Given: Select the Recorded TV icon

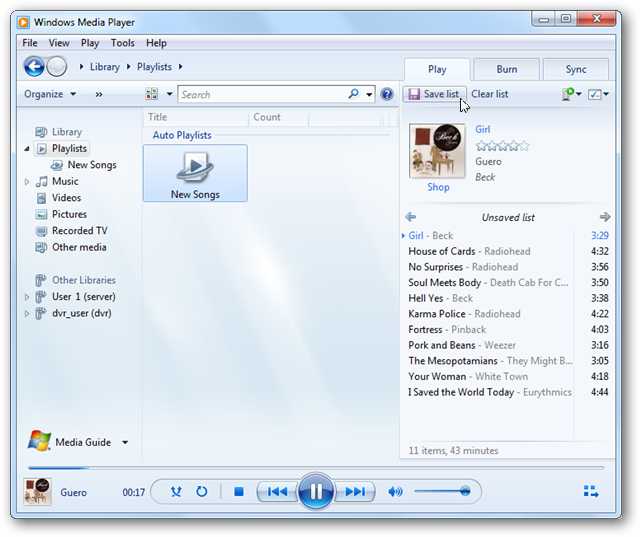Looking at the screenshot, I should coord(41,231).
